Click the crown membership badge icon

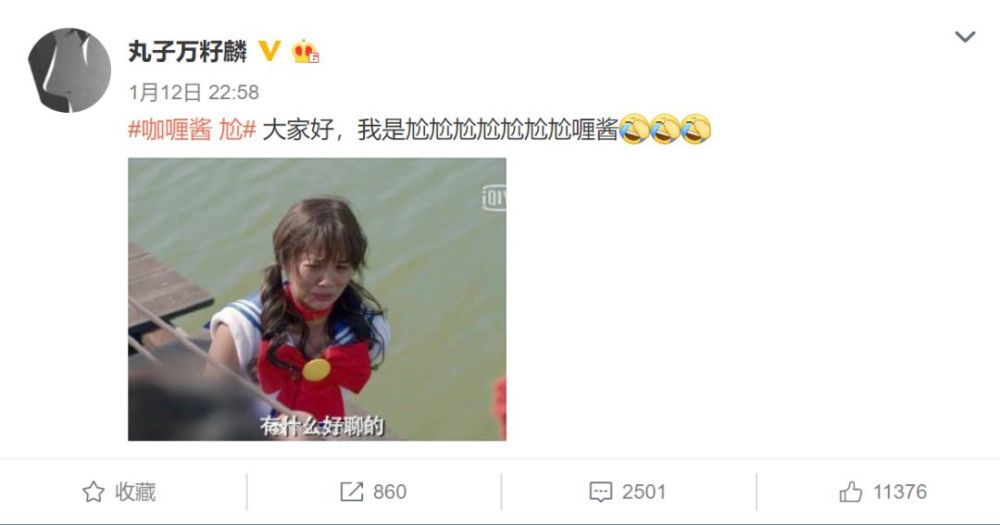click(x=305, y=51)
